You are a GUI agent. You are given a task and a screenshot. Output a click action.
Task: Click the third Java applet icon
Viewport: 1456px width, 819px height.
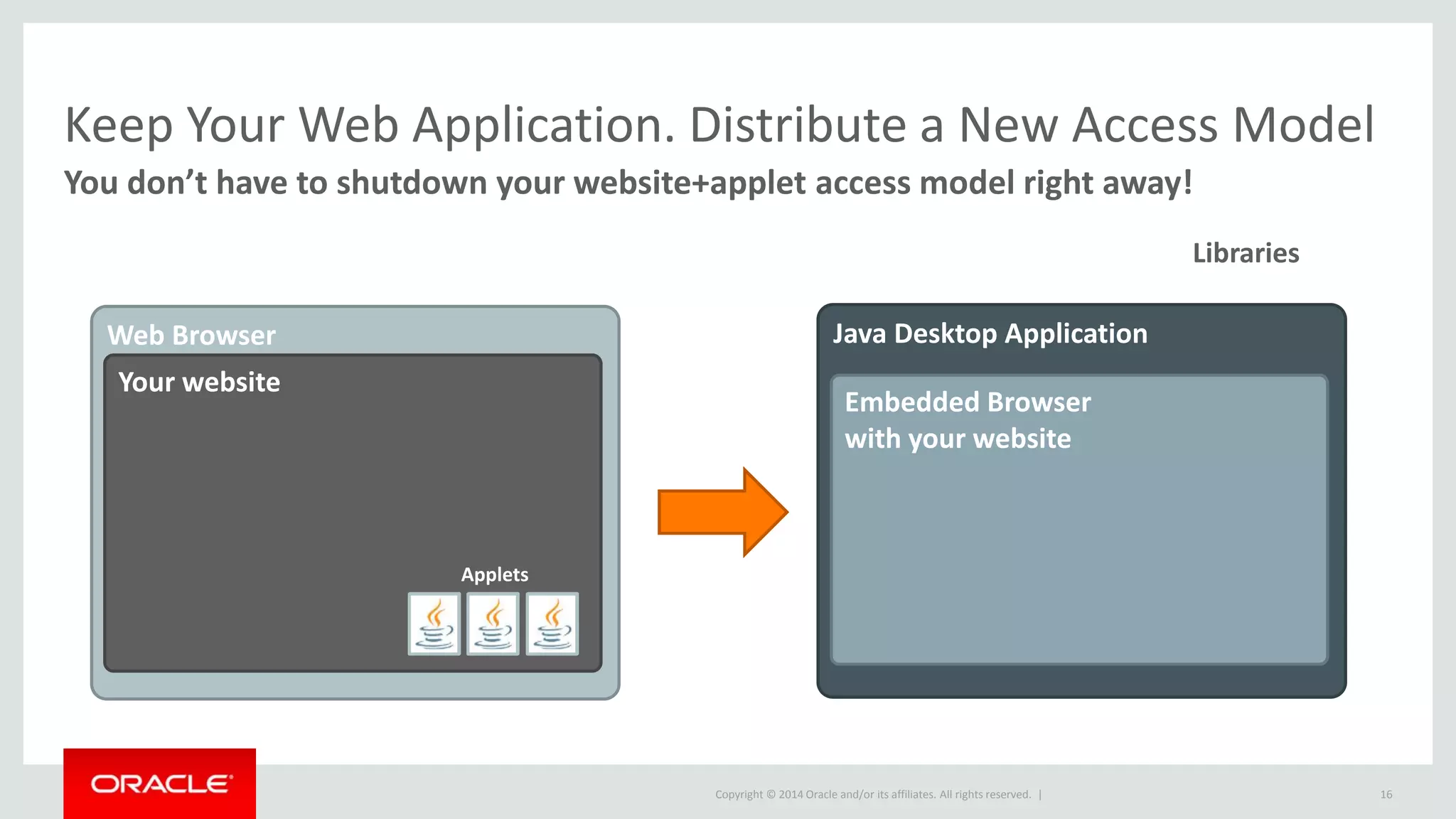coord(552,623)
